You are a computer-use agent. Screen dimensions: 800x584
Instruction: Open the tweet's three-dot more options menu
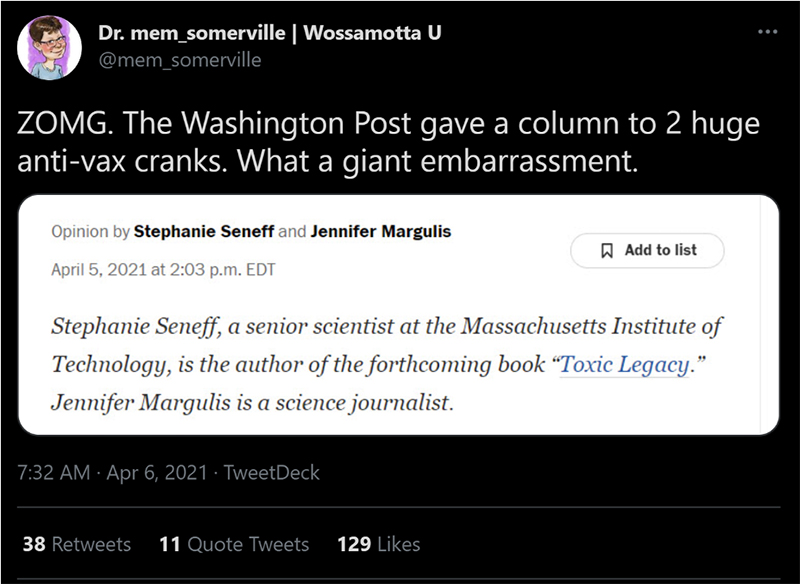pos(767,32)
